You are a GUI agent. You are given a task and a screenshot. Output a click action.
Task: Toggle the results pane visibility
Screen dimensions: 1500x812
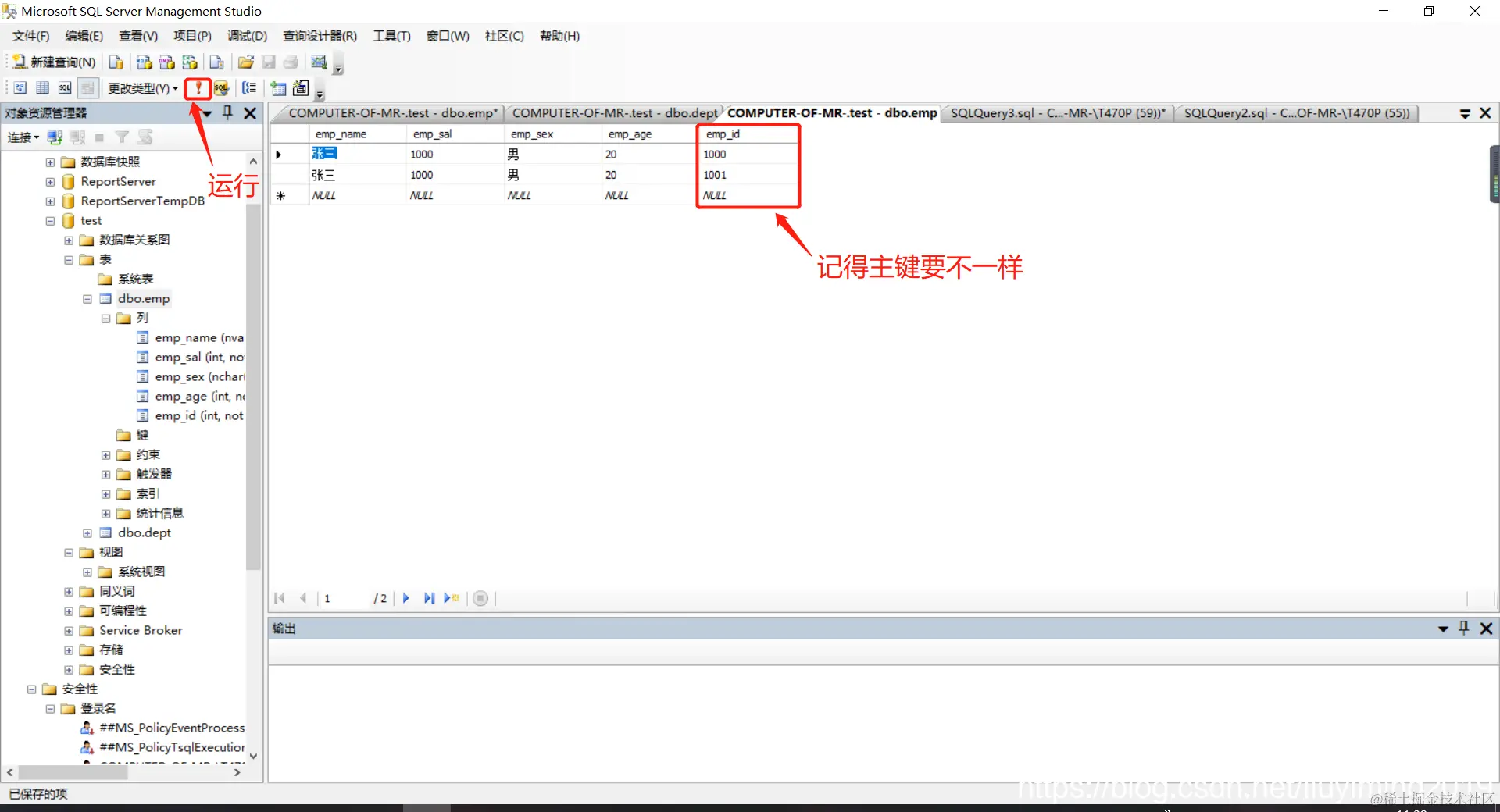pyautogui.click(x=87, y=88)
